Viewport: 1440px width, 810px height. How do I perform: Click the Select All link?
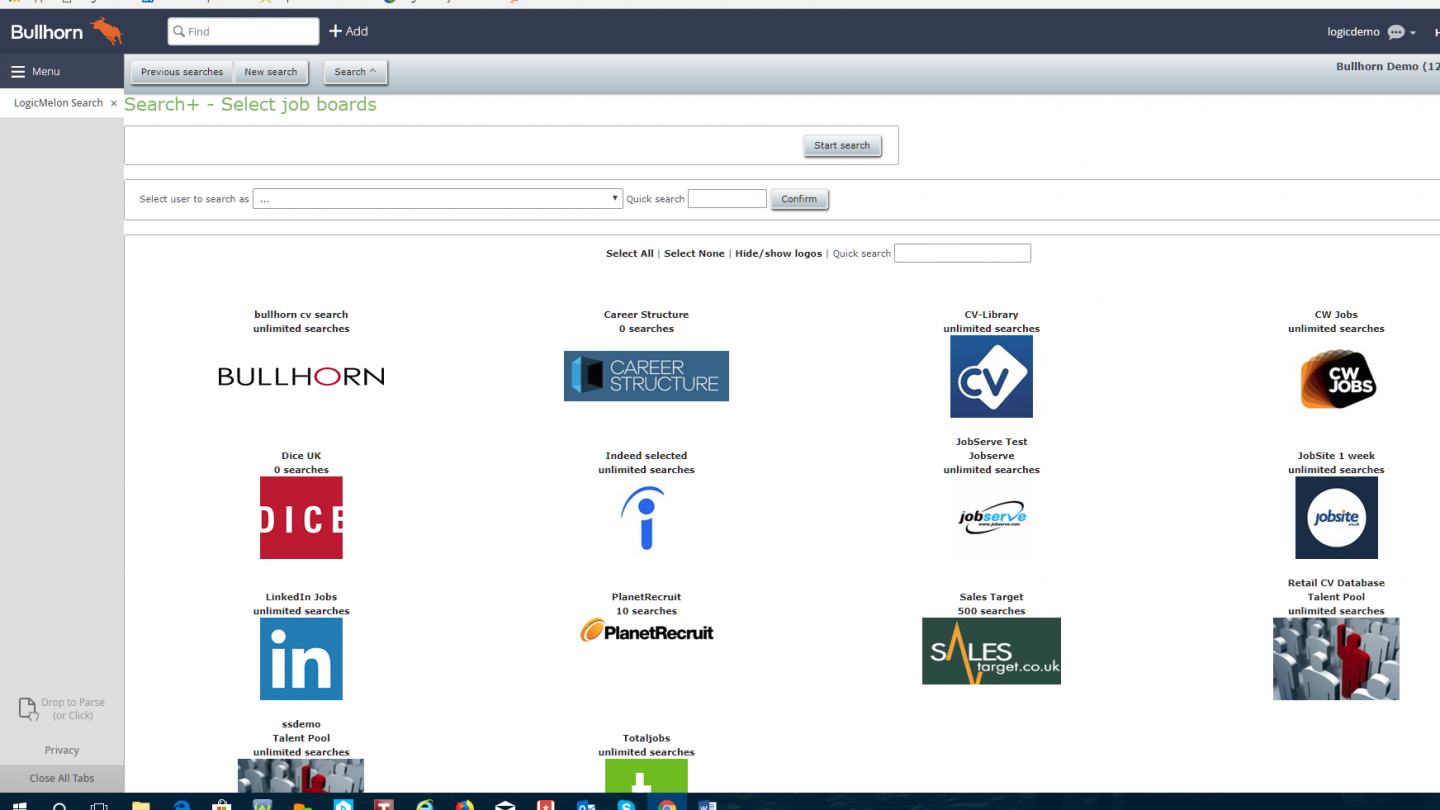[x=629, y=254]
